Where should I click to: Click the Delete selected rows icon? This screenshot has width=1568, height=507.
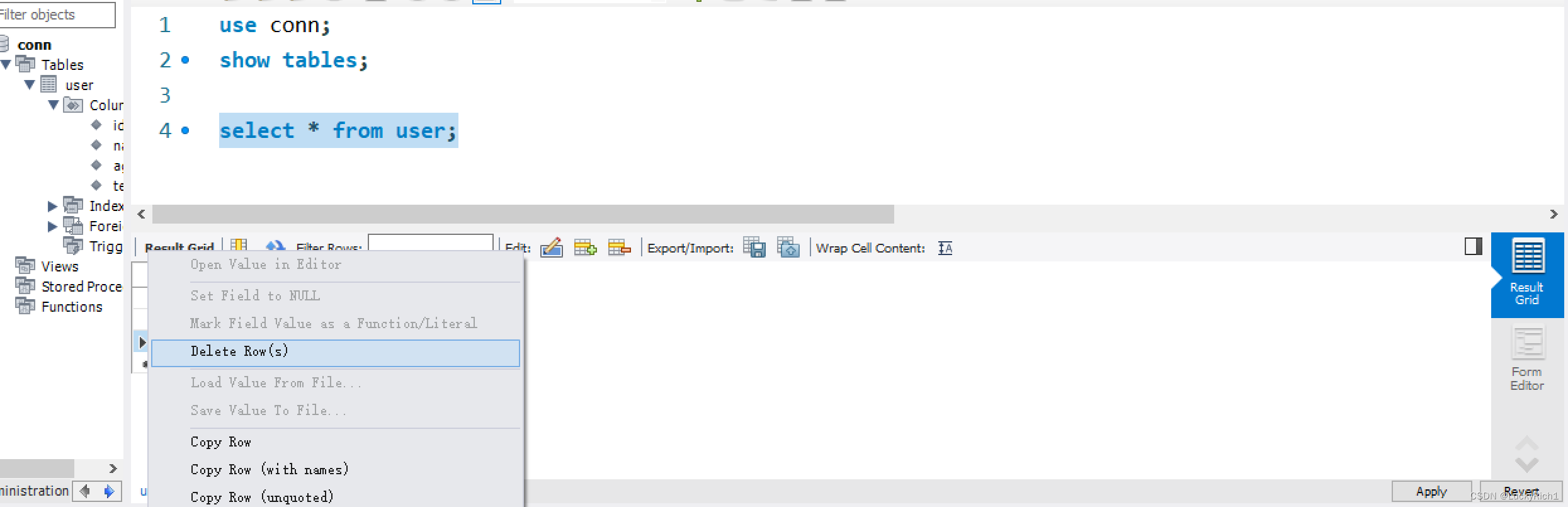(619, 248)
